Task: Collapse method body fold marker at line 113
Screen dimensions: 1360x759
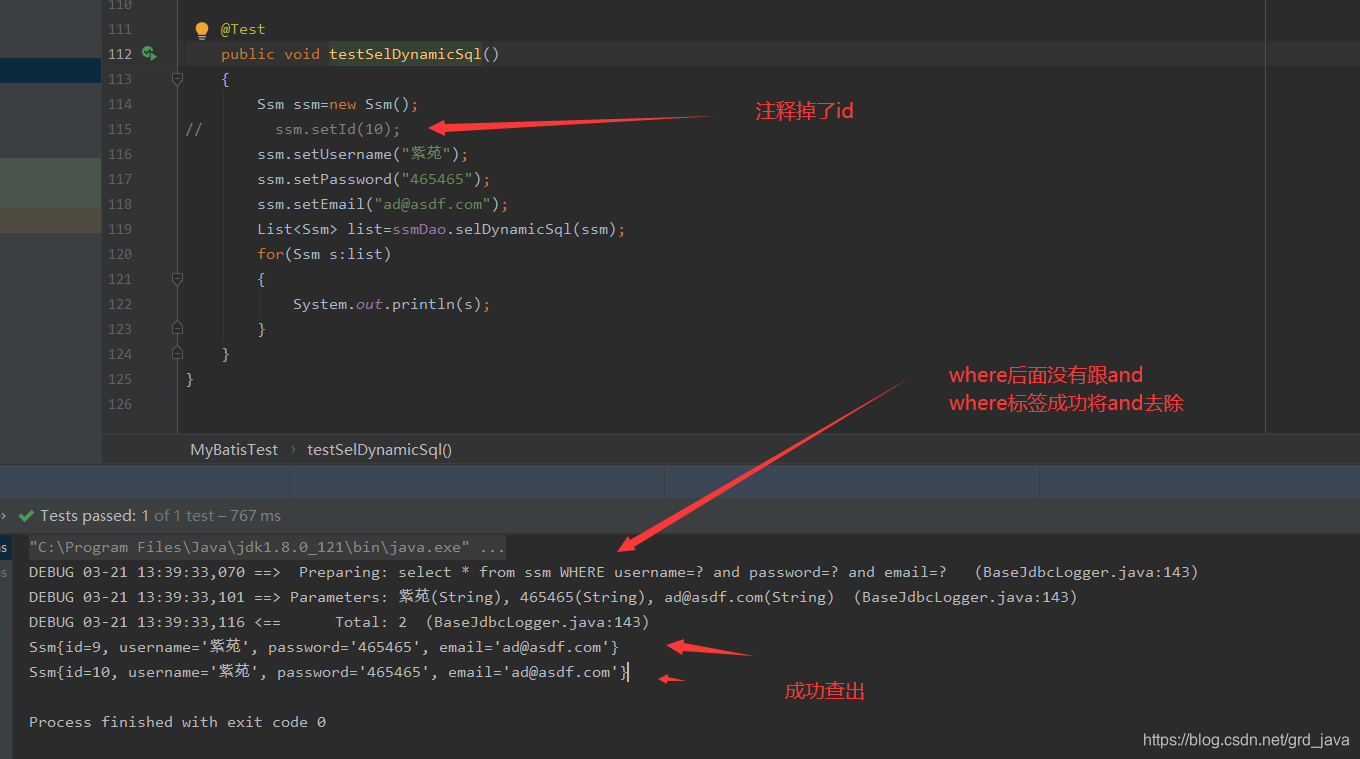Action: tap(177, 79)
